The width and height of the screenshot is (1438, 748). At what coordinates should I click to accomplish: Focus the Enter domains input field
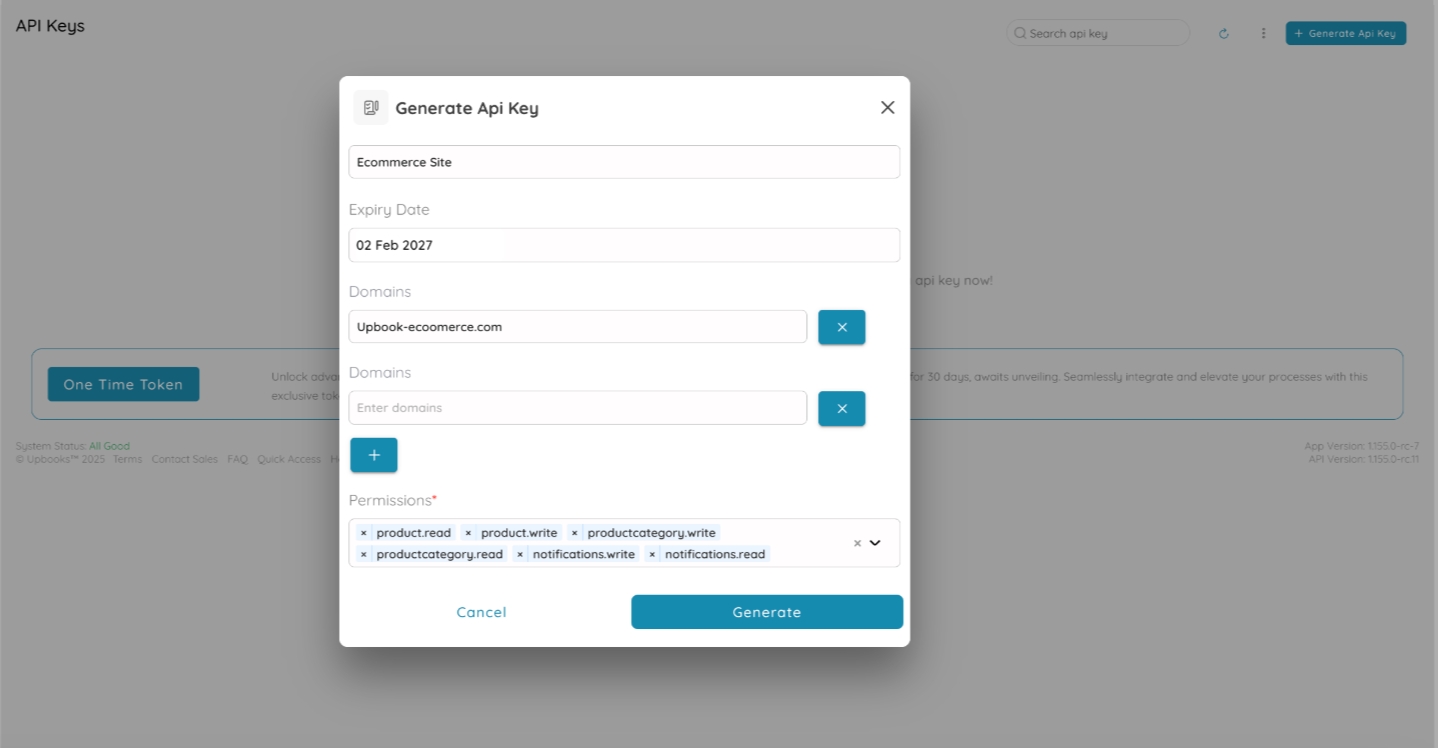pos(578,408)
